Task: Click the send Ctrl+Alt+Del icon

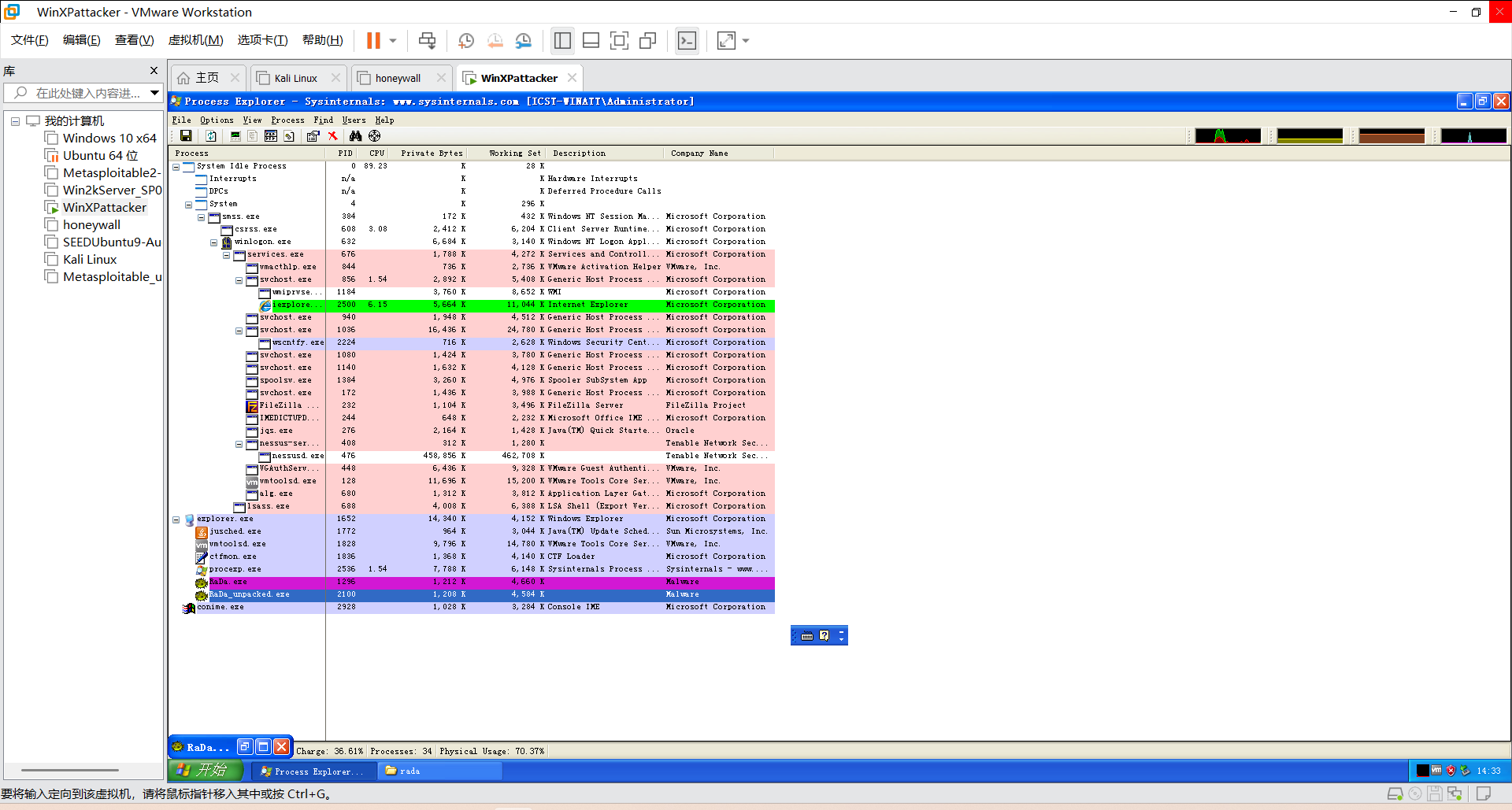Action: 427,40
